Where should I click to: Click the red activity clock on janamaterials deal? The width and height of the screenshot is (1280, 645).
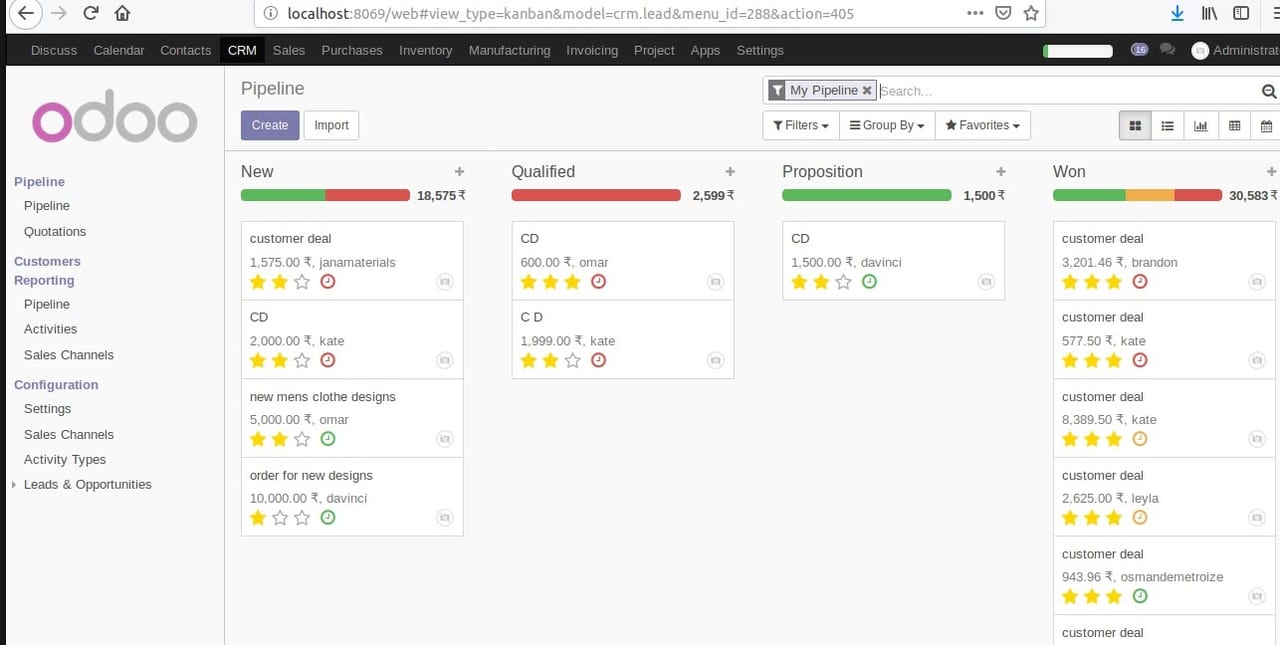tap(328, 282)
